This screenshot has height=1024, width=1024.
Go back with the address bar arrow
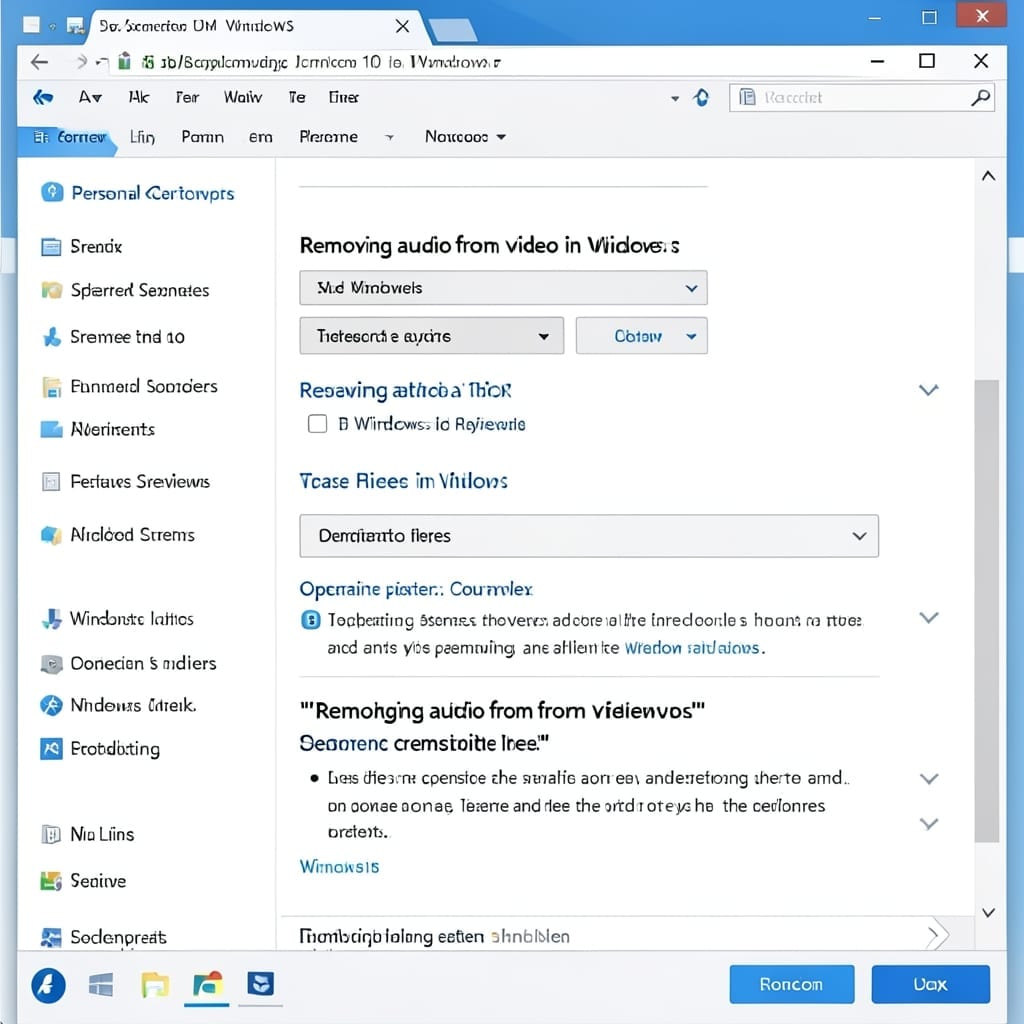tap(39, 62)
